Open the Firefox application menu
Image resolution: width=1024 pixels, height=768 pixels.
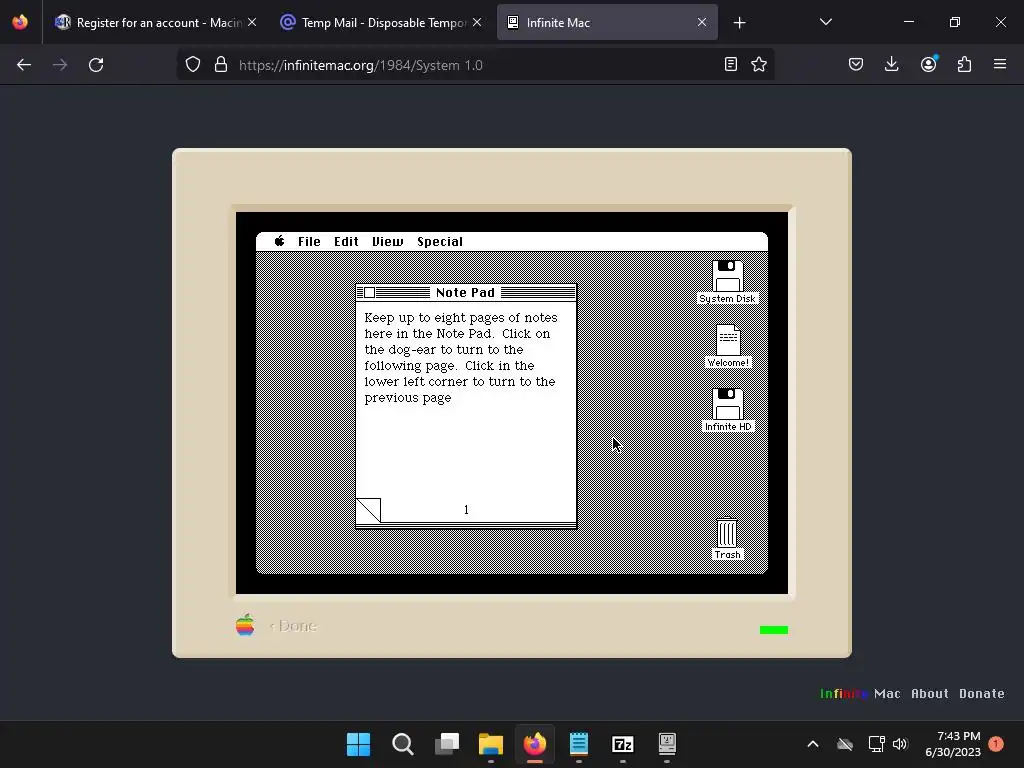pyautogui.click(x=1000, y=64)
